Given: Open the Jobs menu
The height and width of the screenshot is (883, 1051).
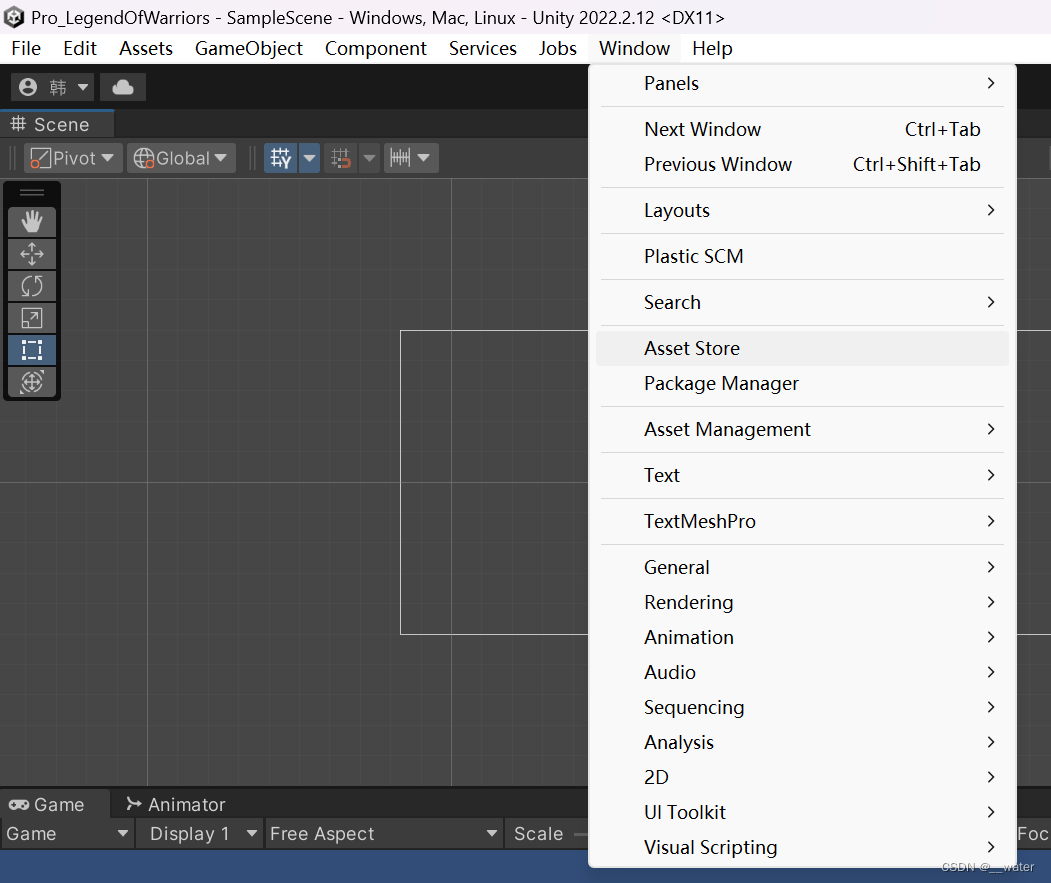Looking at the screenshot, I should [x=558, y=48].
